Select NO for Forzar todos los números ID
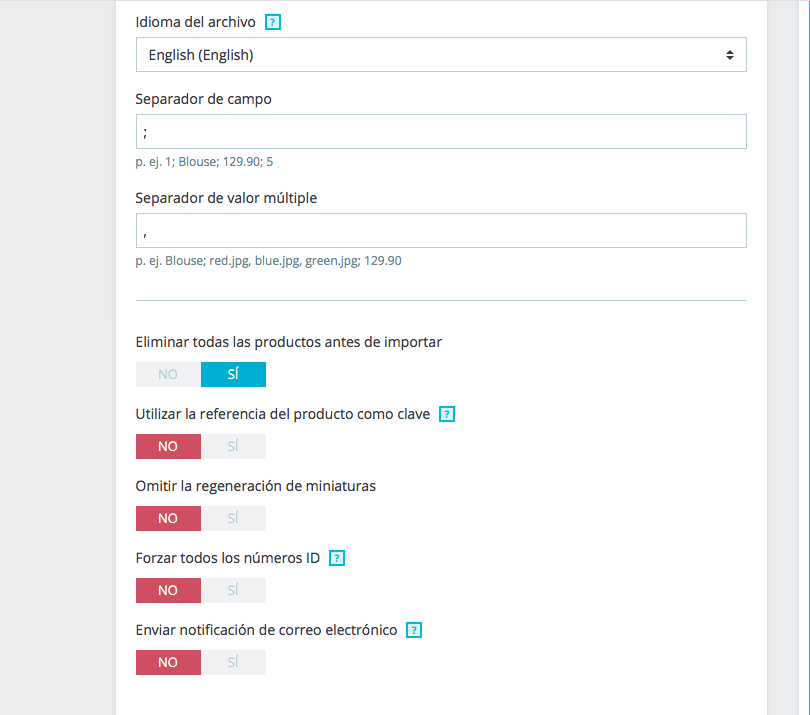The height and width of the screenshot is (715, 810). pos(168,590)
